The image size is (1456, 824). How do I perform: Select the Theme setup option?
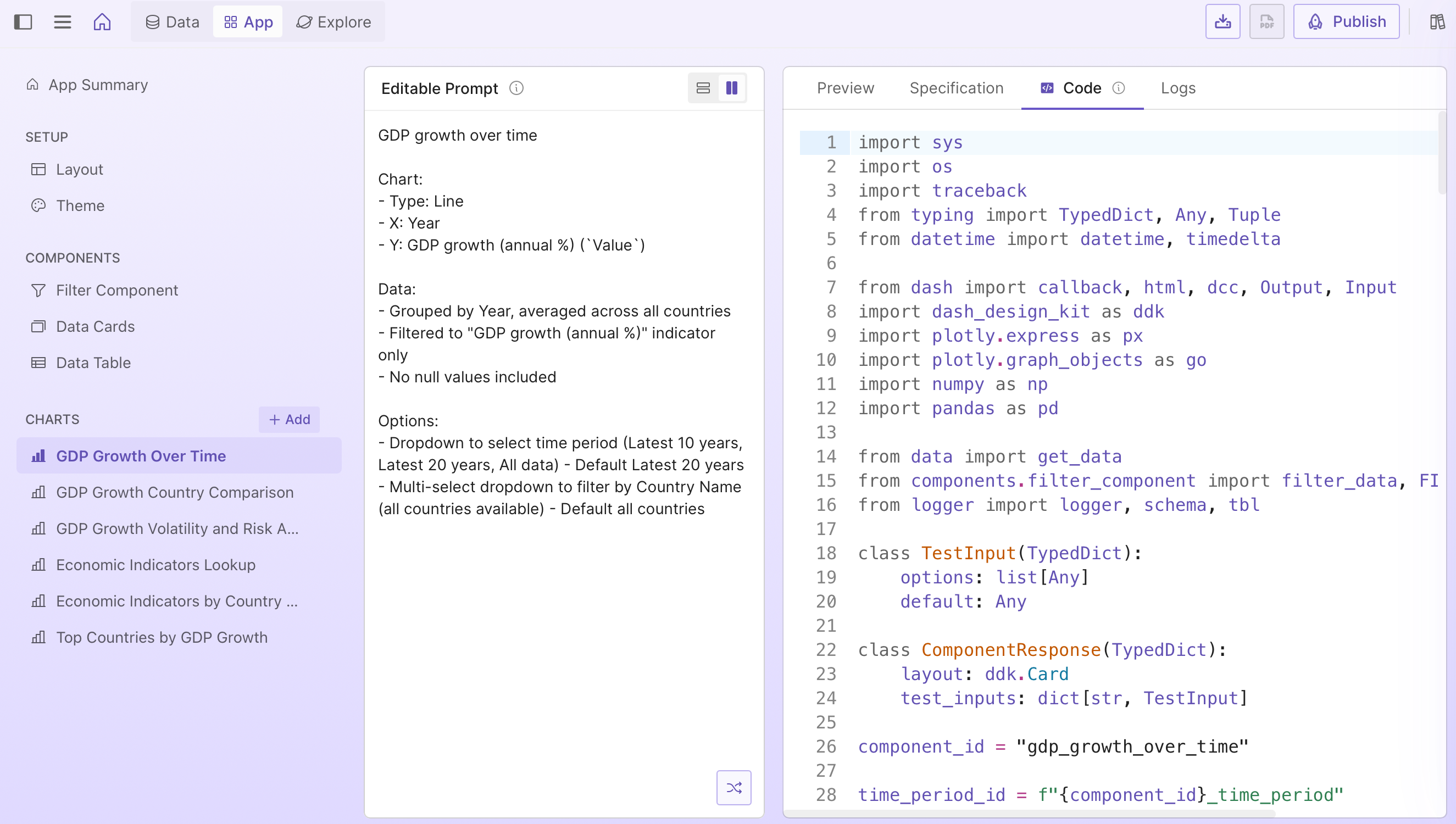coord(79,205)
